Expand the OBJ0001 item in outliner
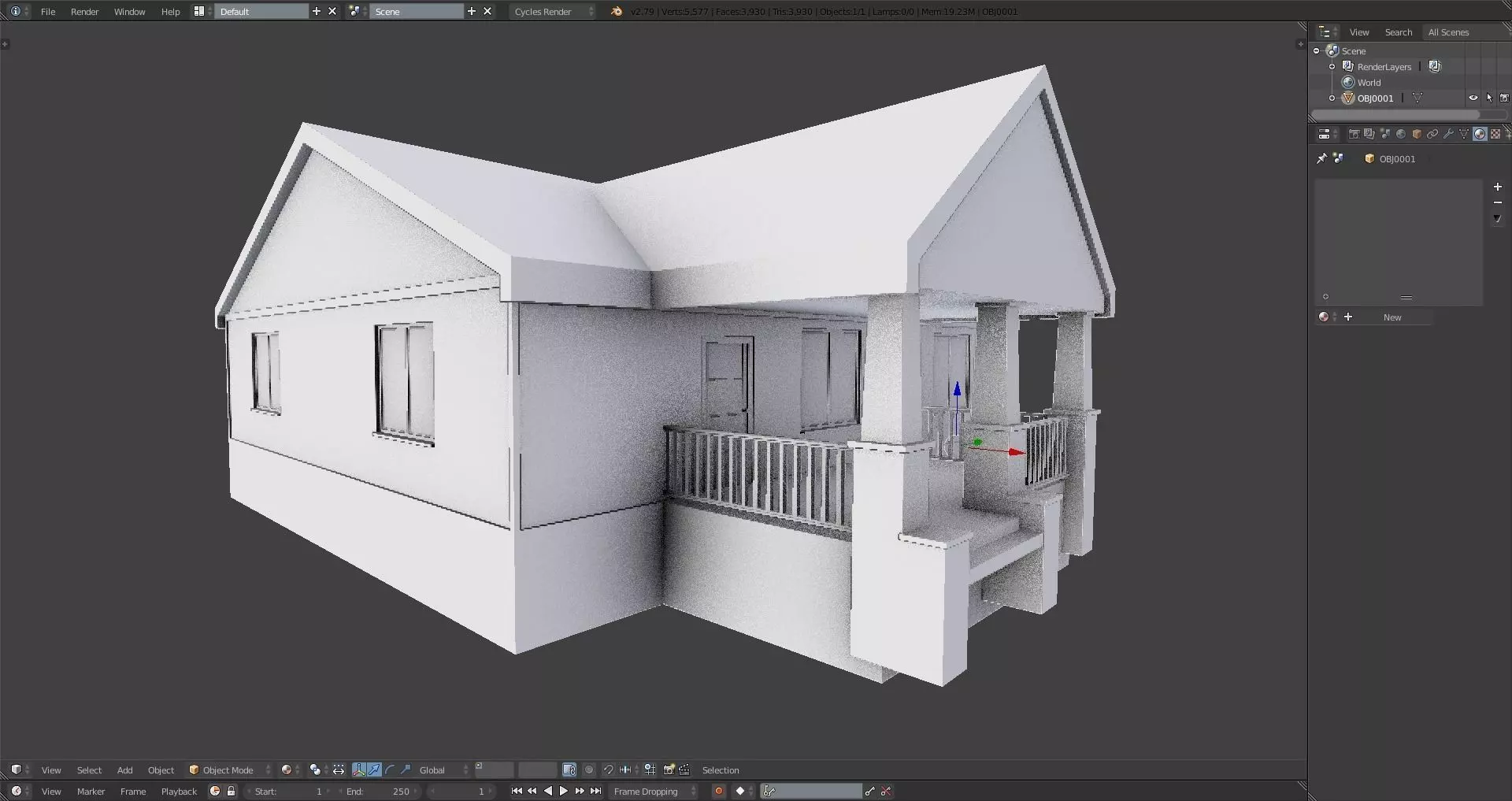The width and height of the screenshot is (1512, 801). click(x=1332, y=98)
